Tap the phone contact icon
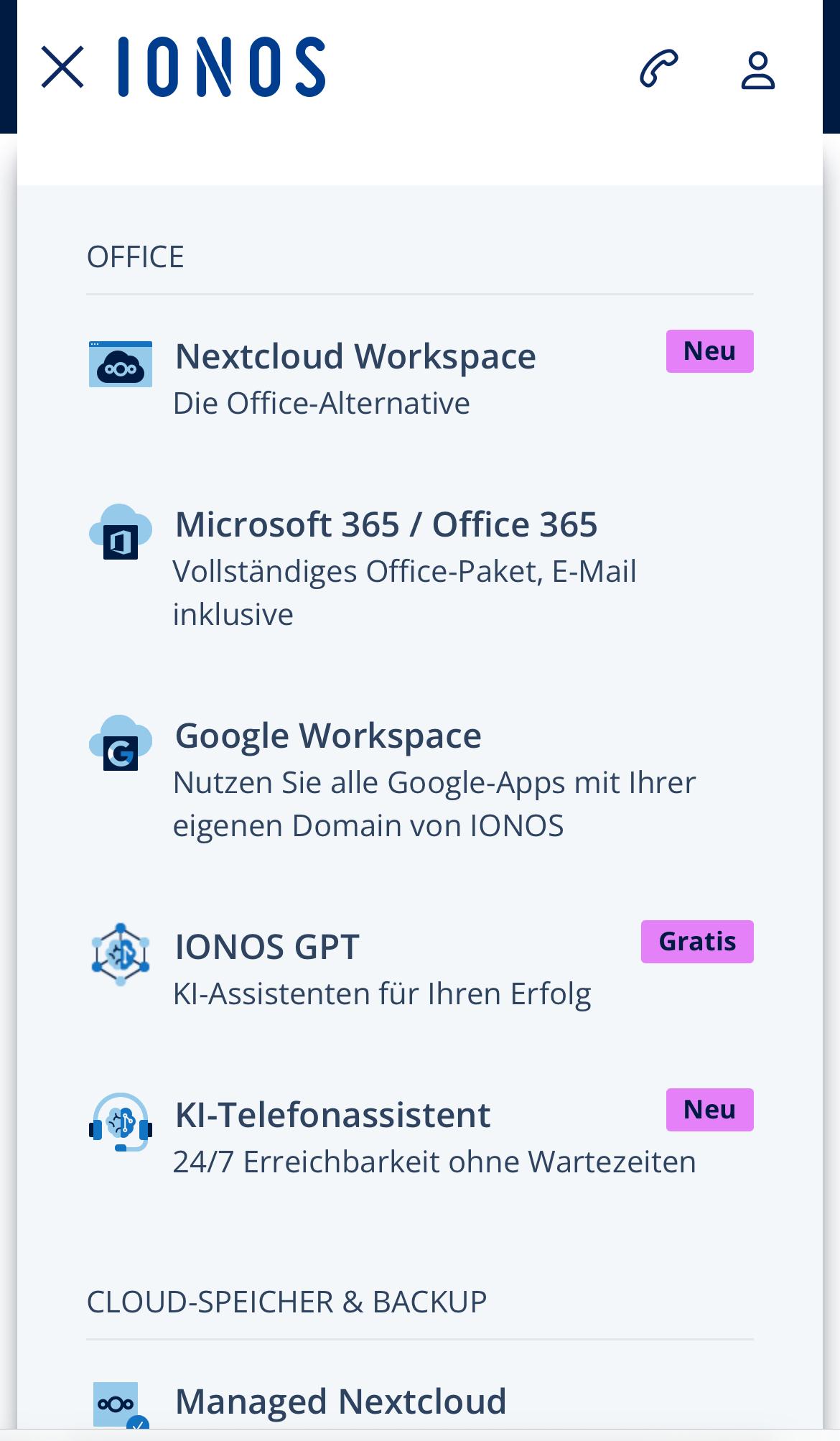Viewport: 840px width, 1441px height. (658, 69)
